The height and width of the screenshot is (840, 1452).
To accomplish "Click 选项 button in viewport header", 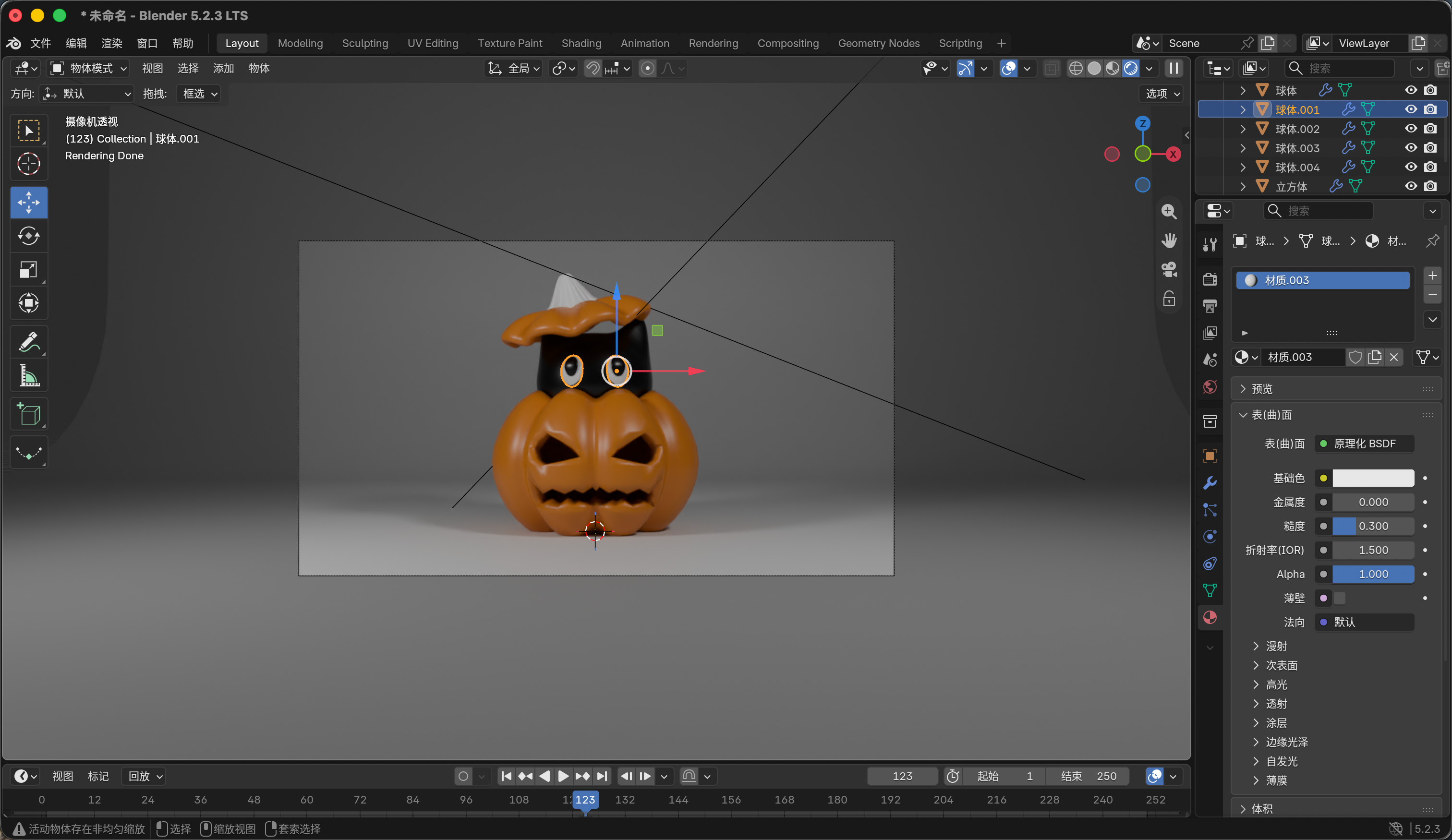I will [x=1161, y=94].
